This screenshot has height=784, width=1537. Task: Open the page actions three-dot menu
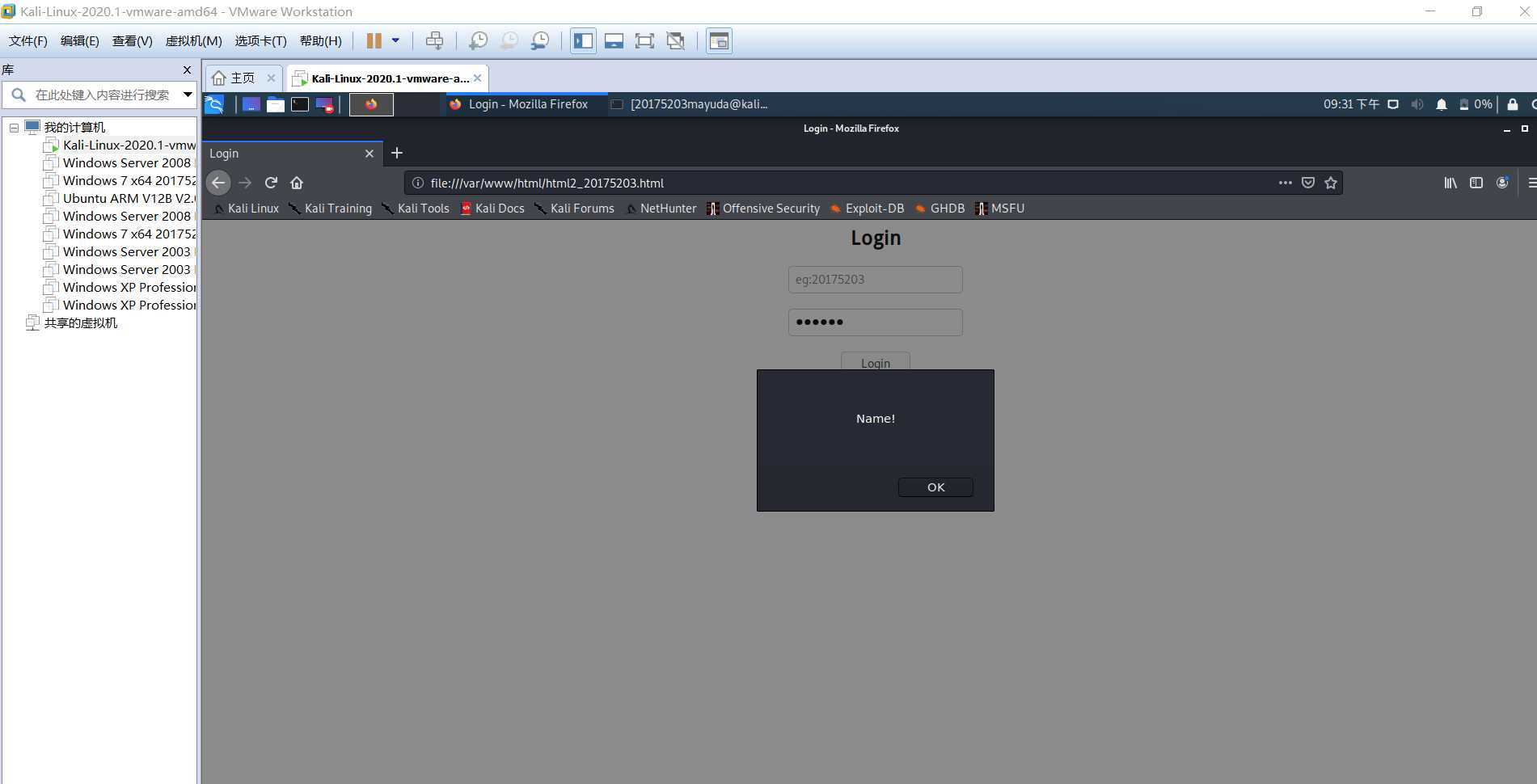[1285, 183]
